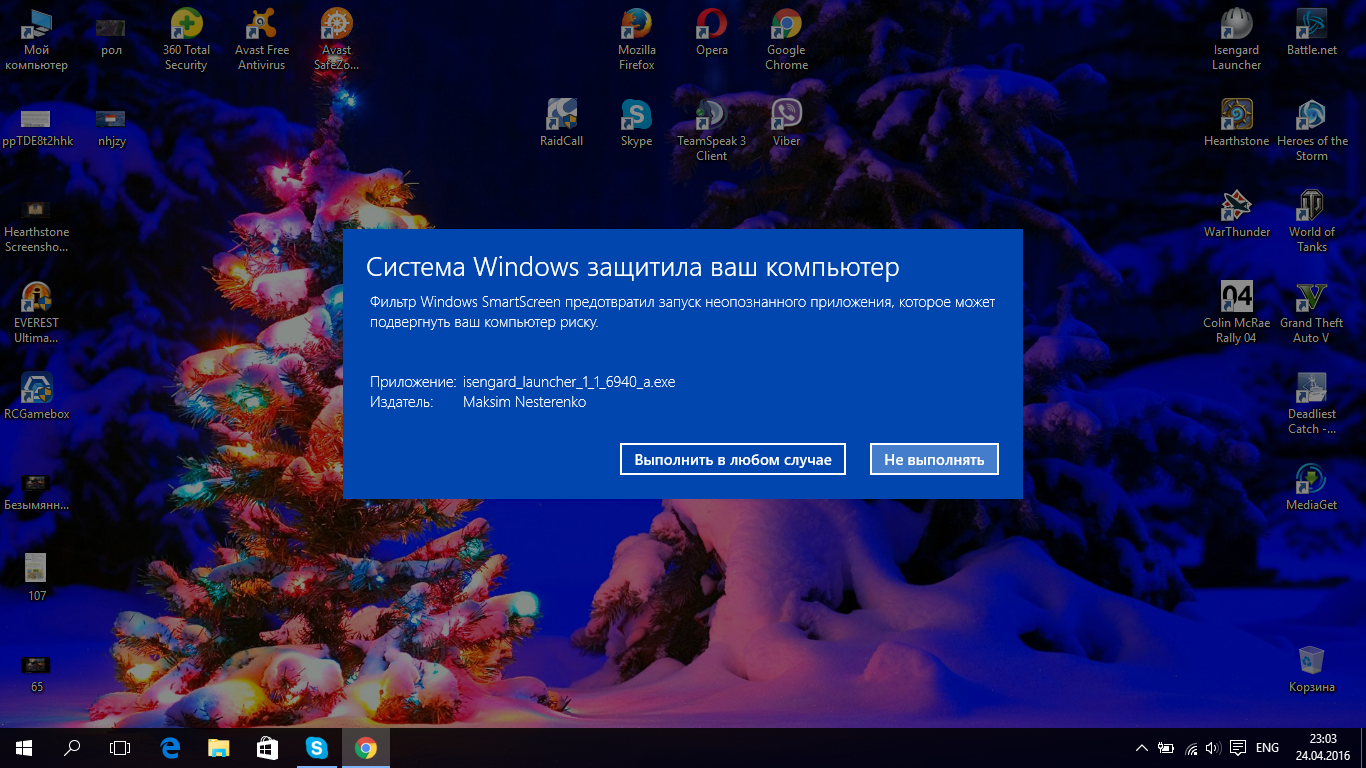Screen dimensions: 1366x768
Task: Select the Mozilla Firefox desktop icon
Action: [x=637, y=39]
